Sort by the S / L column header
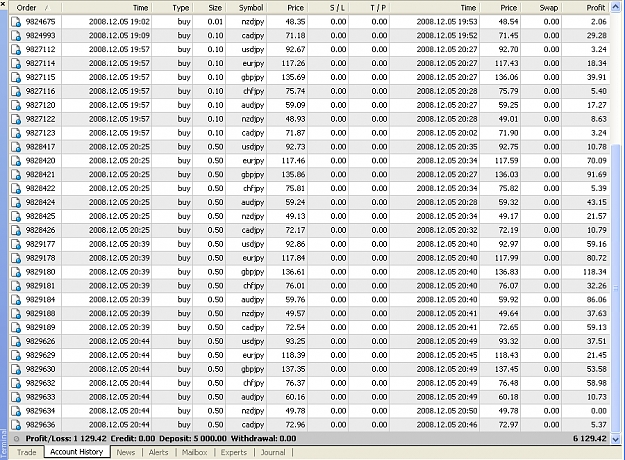Image resolution: width=625 pixels, height=460 pixels. pyautogui.click(x=328, y=8)
